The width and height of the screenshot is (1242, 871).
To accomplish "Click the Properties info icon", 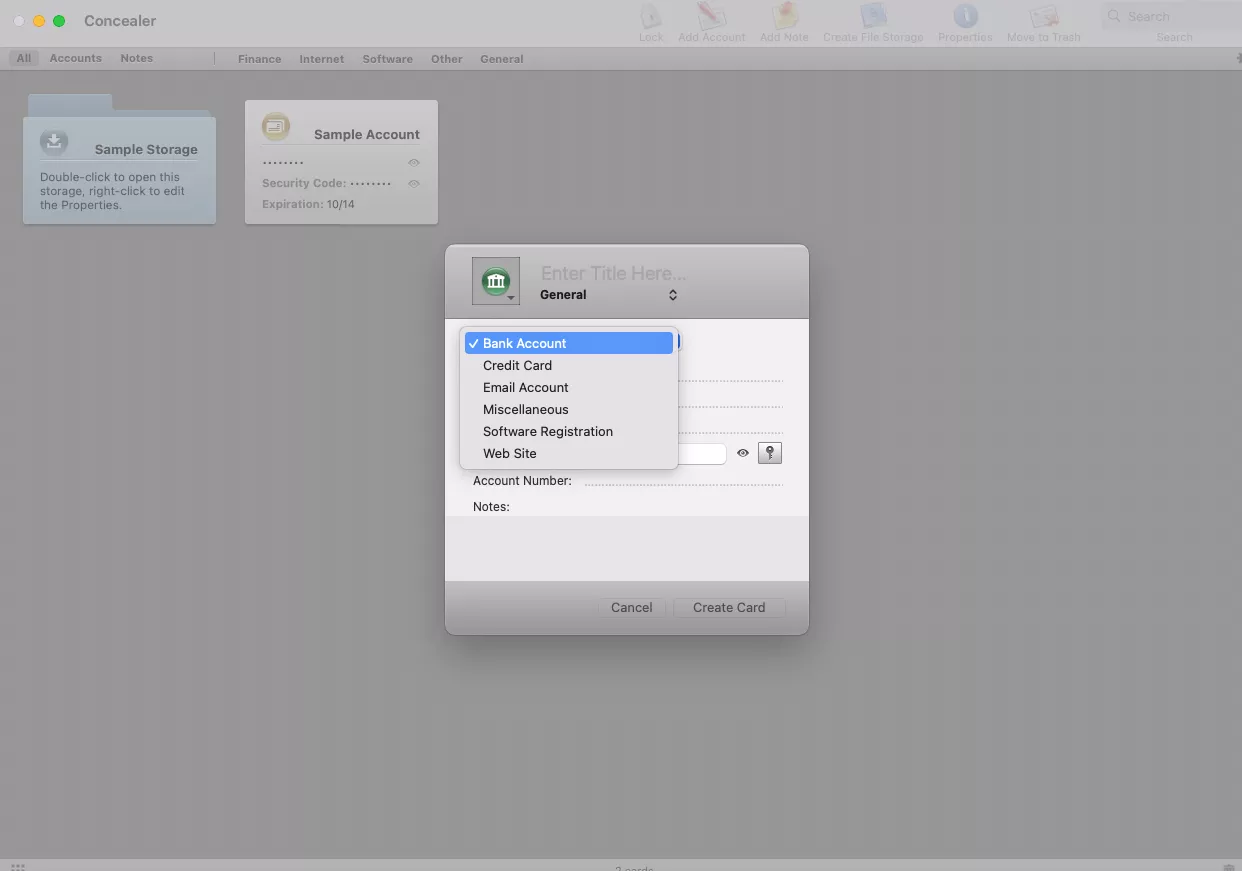I will [965, 18].
